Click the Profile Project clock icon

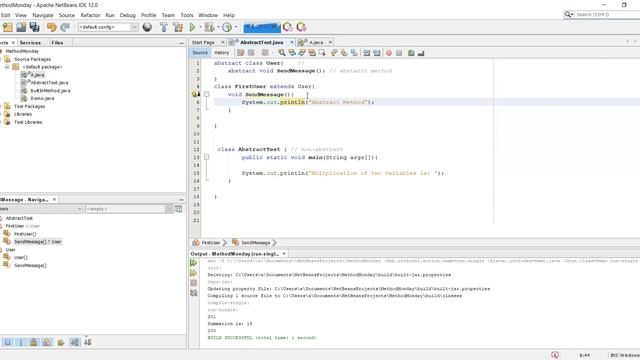click(x=227, y=27)
